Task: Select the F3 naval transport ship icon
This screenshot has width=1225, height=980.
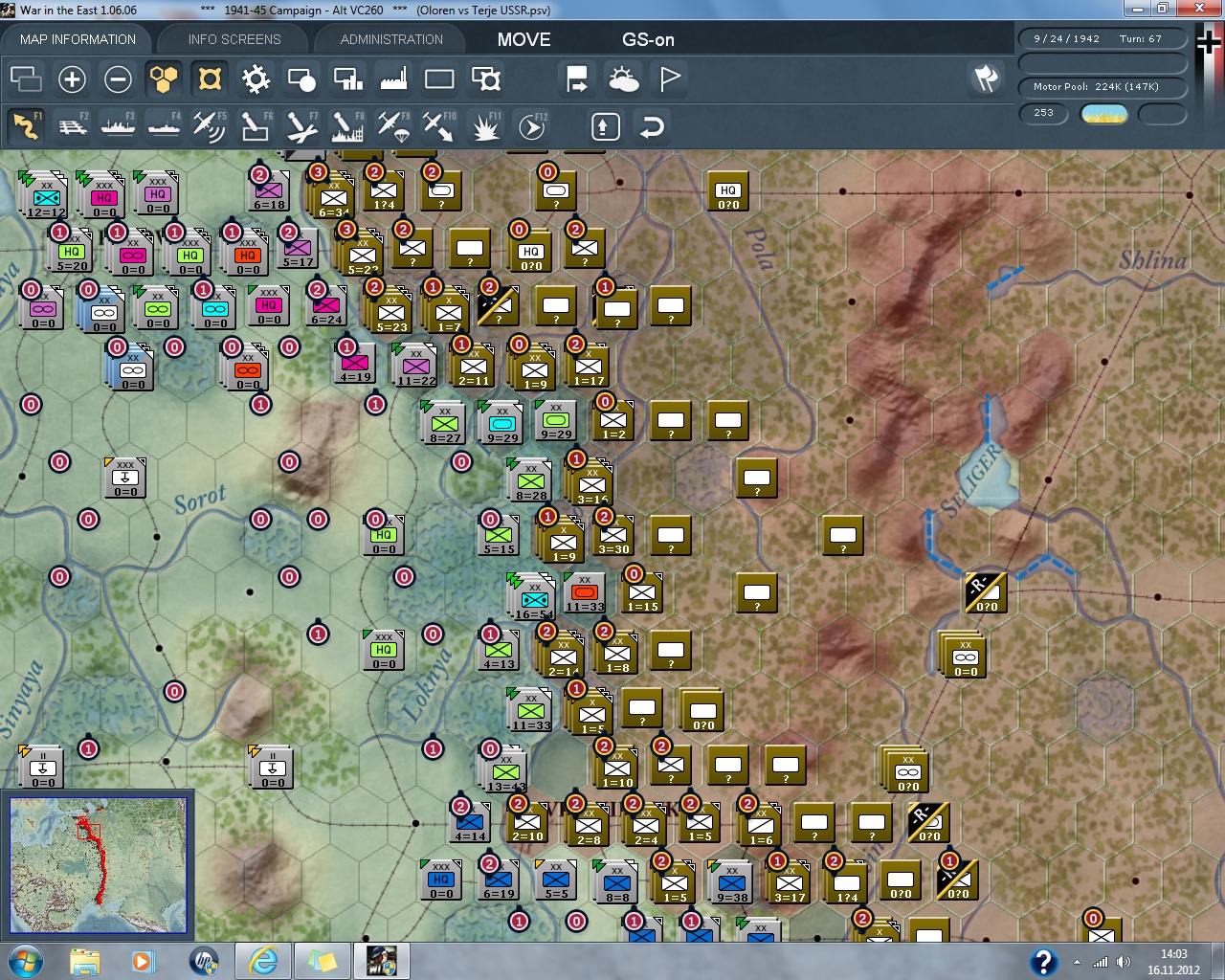Action: (x=118, y=126)
